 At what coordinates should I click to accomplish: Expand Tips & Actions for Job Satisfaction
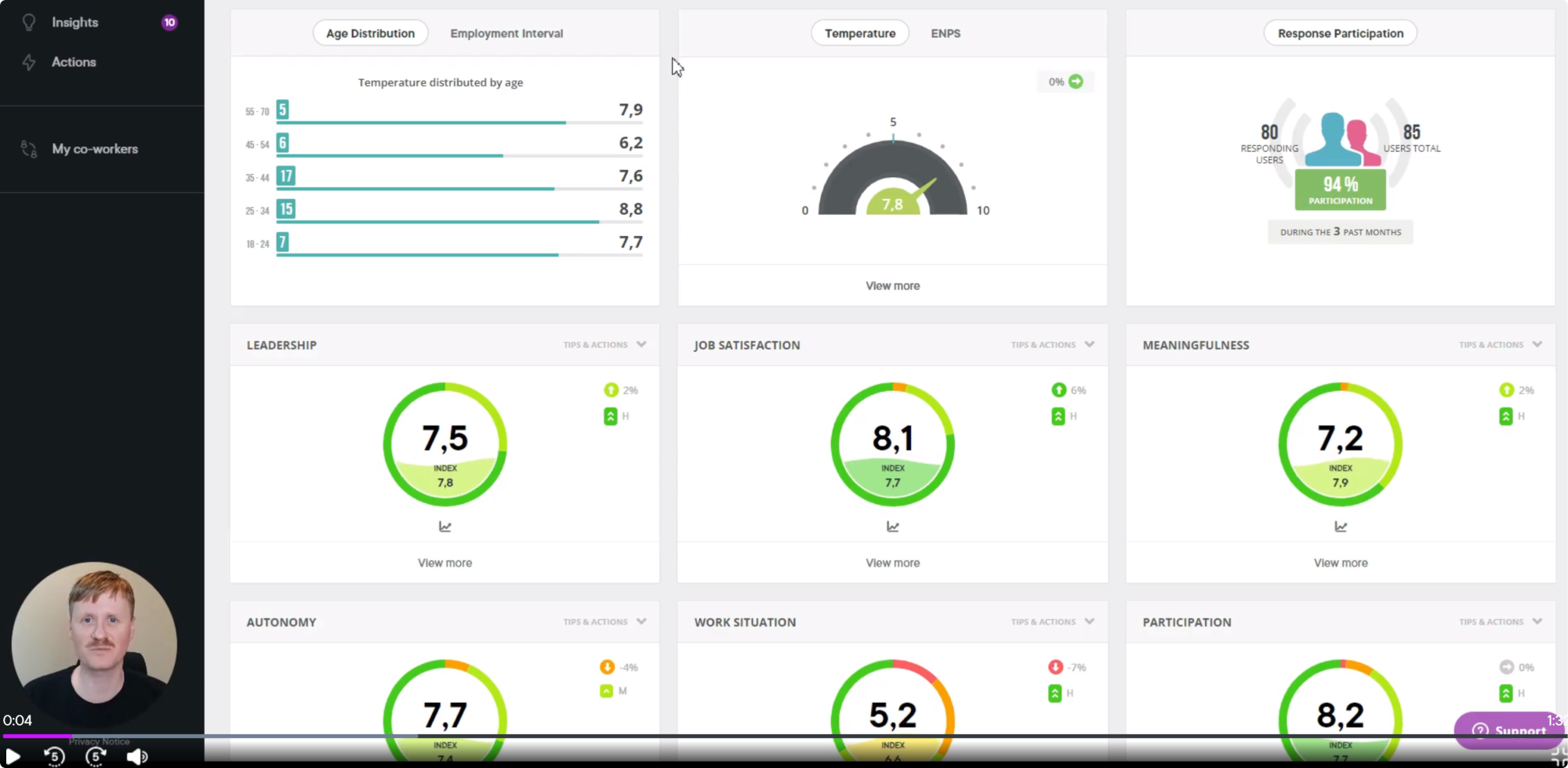[1052, 345]
